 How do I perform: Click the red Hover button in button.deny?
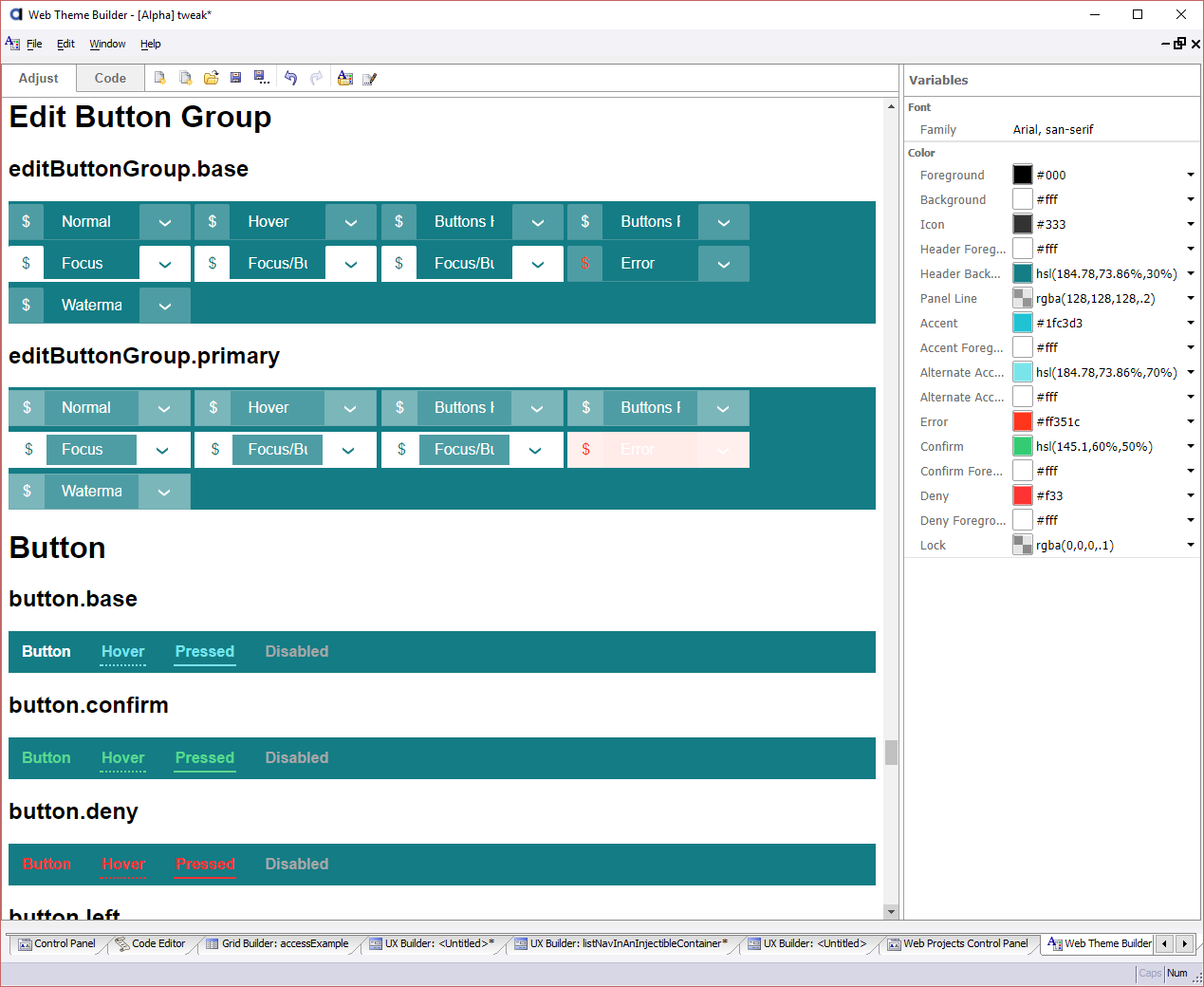tap(123, 865)
